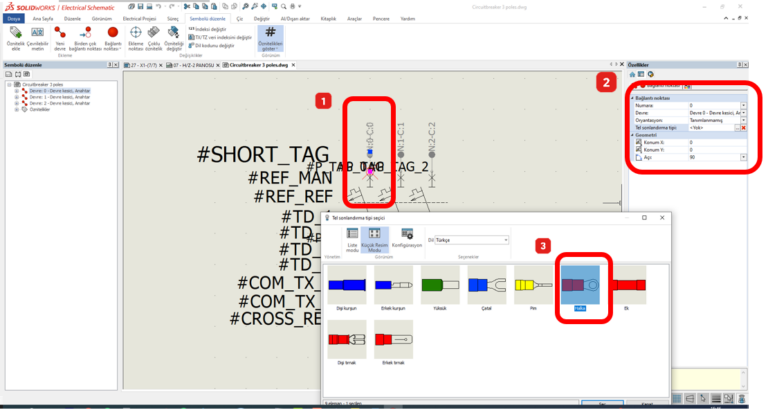The image size is (768, 410).
Task: Open the Dil language dropdown
Action: pyautogui.click(x=474, y=240)
